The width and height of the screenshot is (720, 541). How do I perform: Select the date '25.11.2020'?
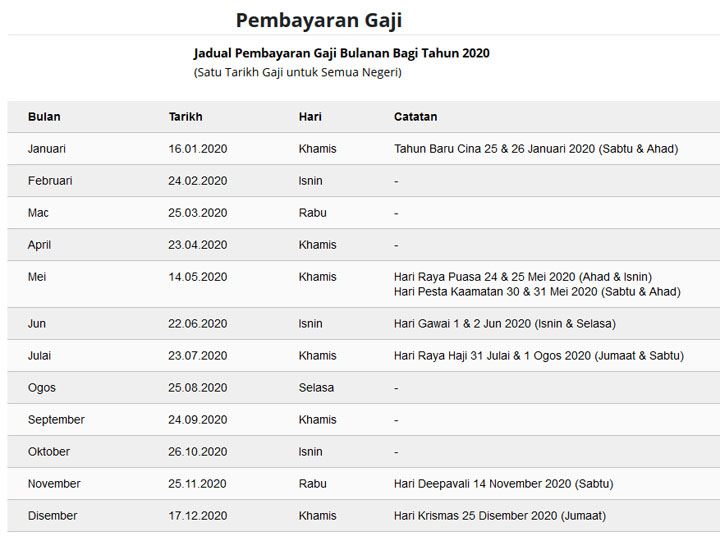197,484
